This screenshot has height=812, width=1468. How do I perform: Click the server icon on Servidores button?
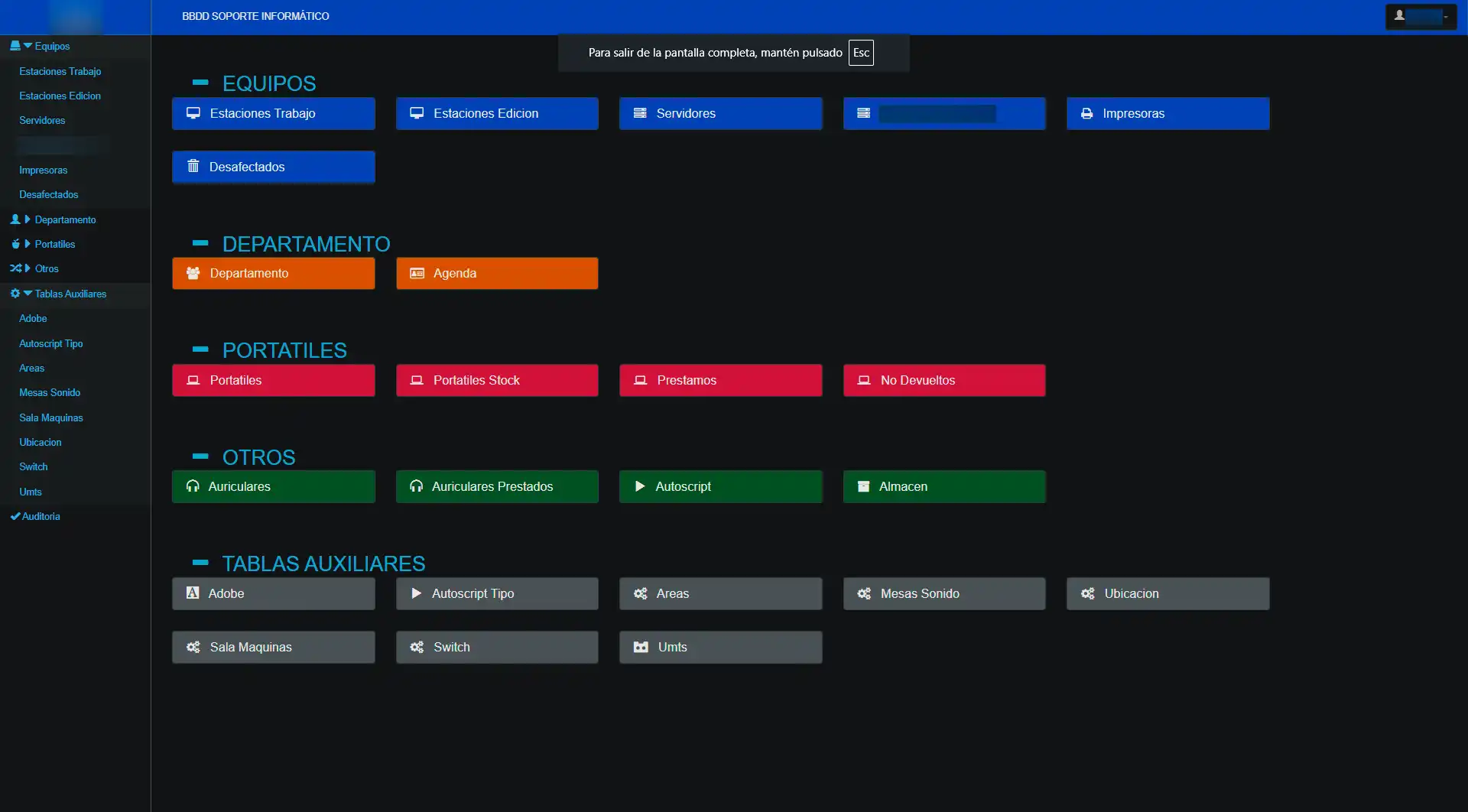point(640,113)
